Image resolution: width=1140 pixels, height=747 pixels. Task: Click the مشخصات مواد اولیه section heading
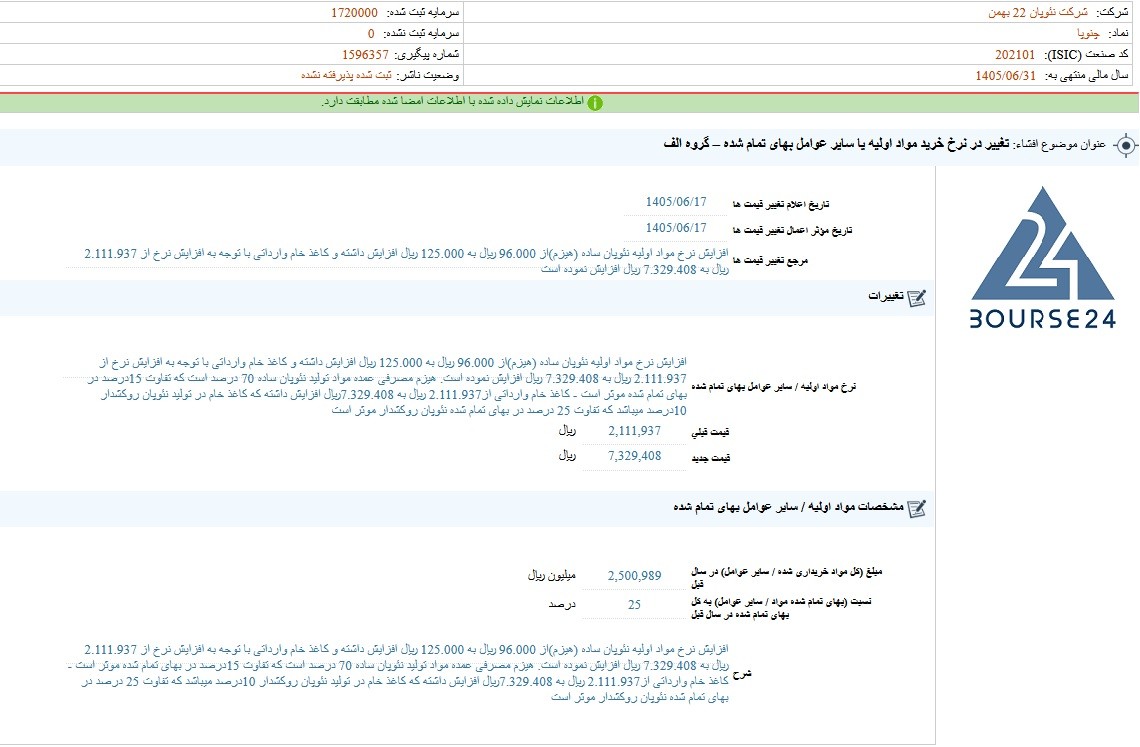[789, 507]
